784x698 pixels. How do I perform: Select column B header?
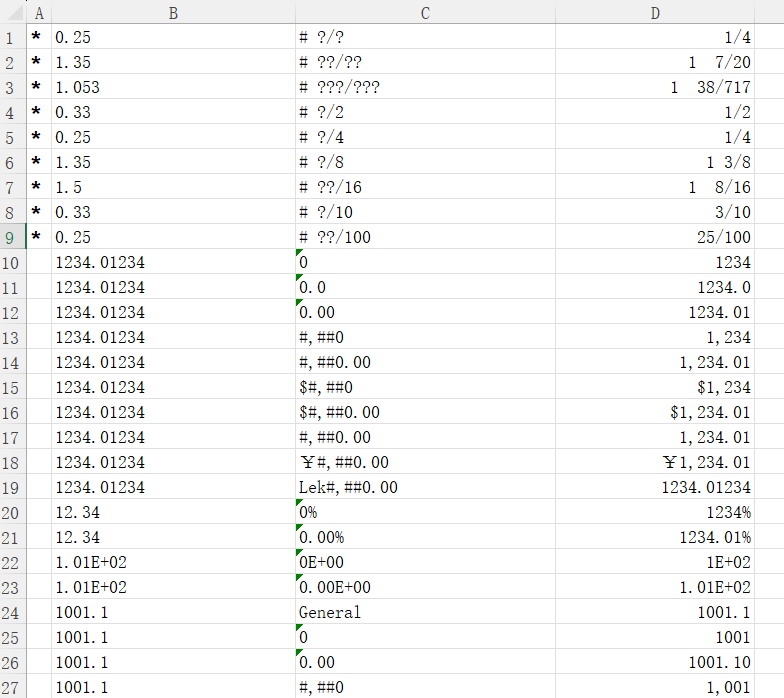click(x=173, y=13)
